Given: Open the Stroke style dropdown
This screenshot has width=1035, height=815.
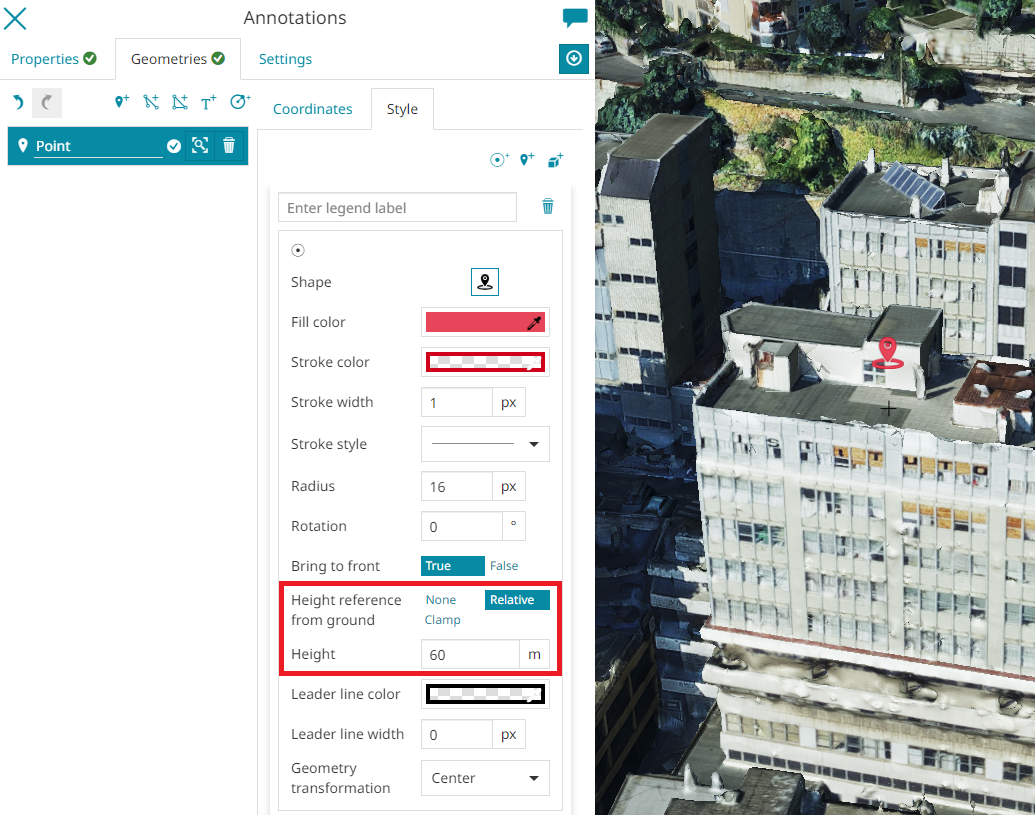Looking at the screenshot, I should click(x=485, y=444).
